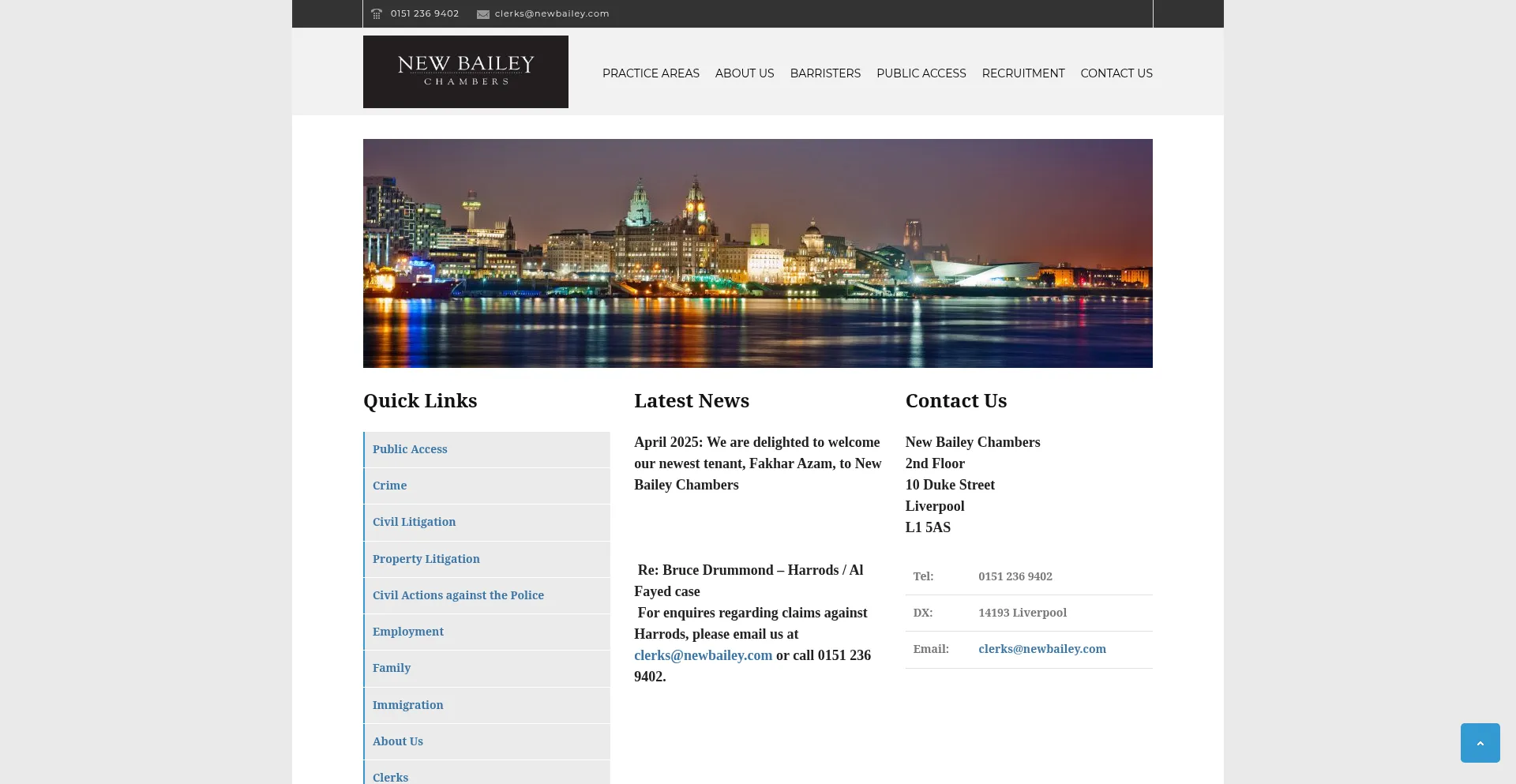Go to the About Us navigation item
1516x784 pixels.
(745, 73)
